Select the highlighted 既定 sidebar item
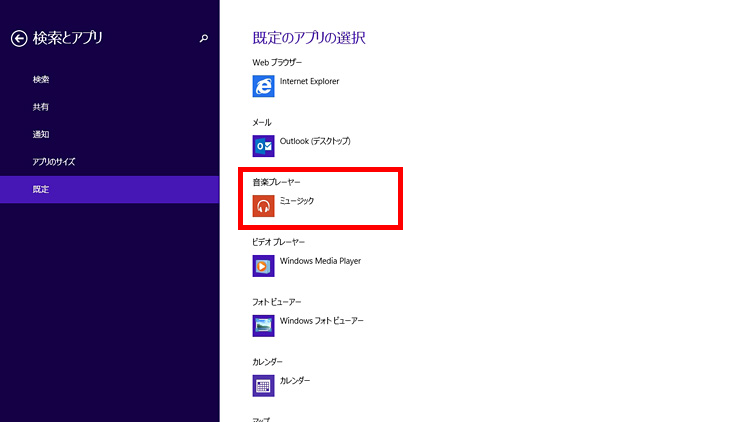This screenshot has height=422, width=750. tap(41, 189)
